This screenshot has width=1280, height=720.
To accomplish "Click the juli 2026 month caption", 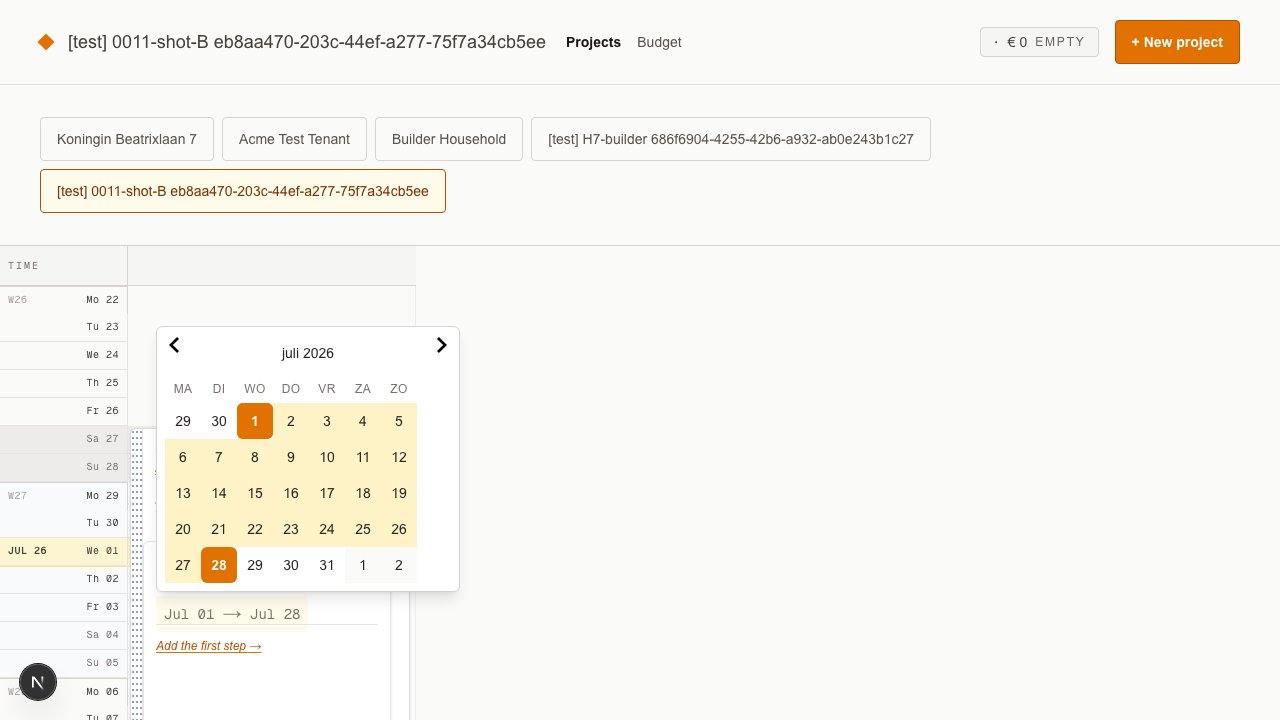I will [x=308, y=353].
